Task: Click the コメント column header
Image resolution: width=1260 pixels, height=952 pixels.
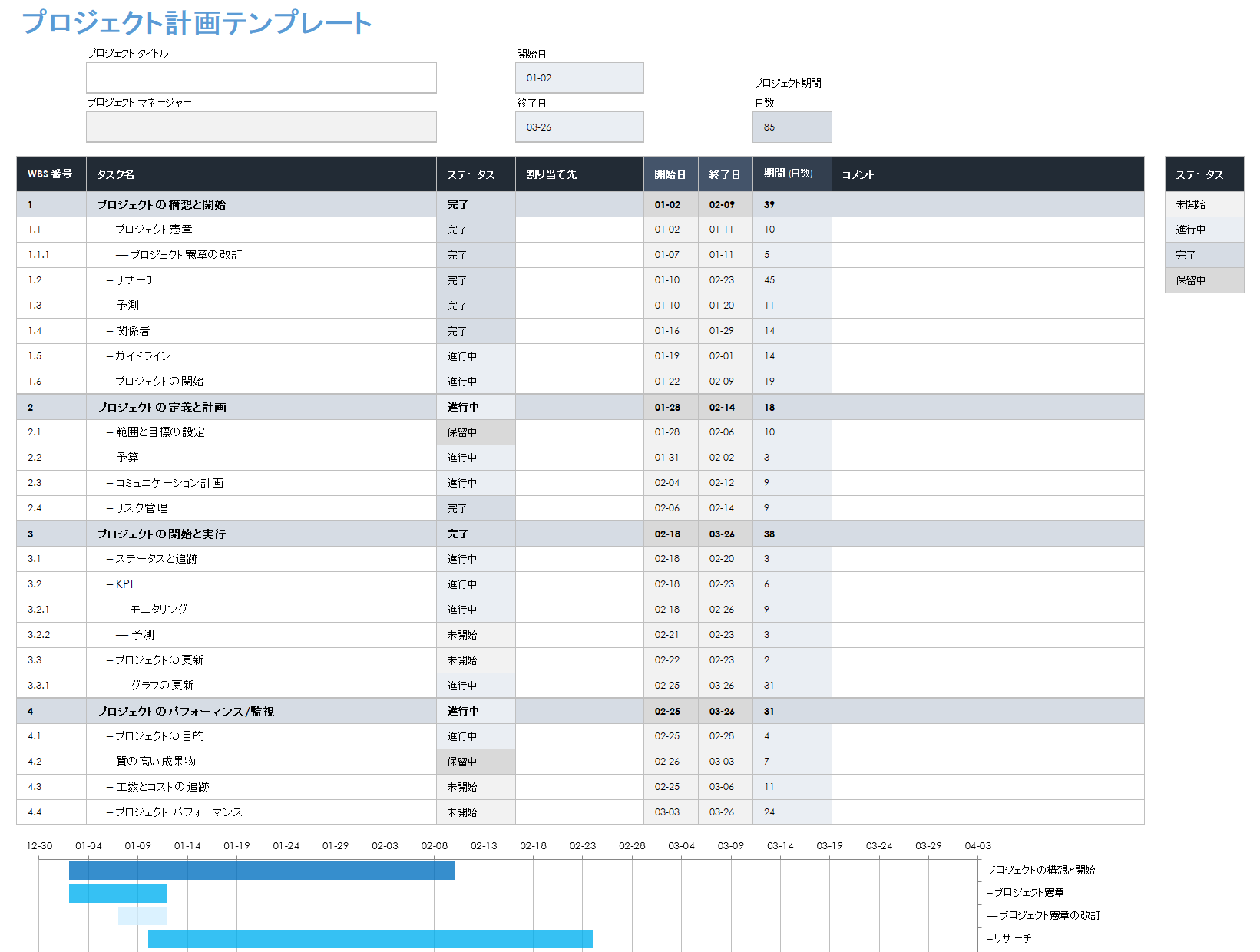Action: [x=987, y=174]
